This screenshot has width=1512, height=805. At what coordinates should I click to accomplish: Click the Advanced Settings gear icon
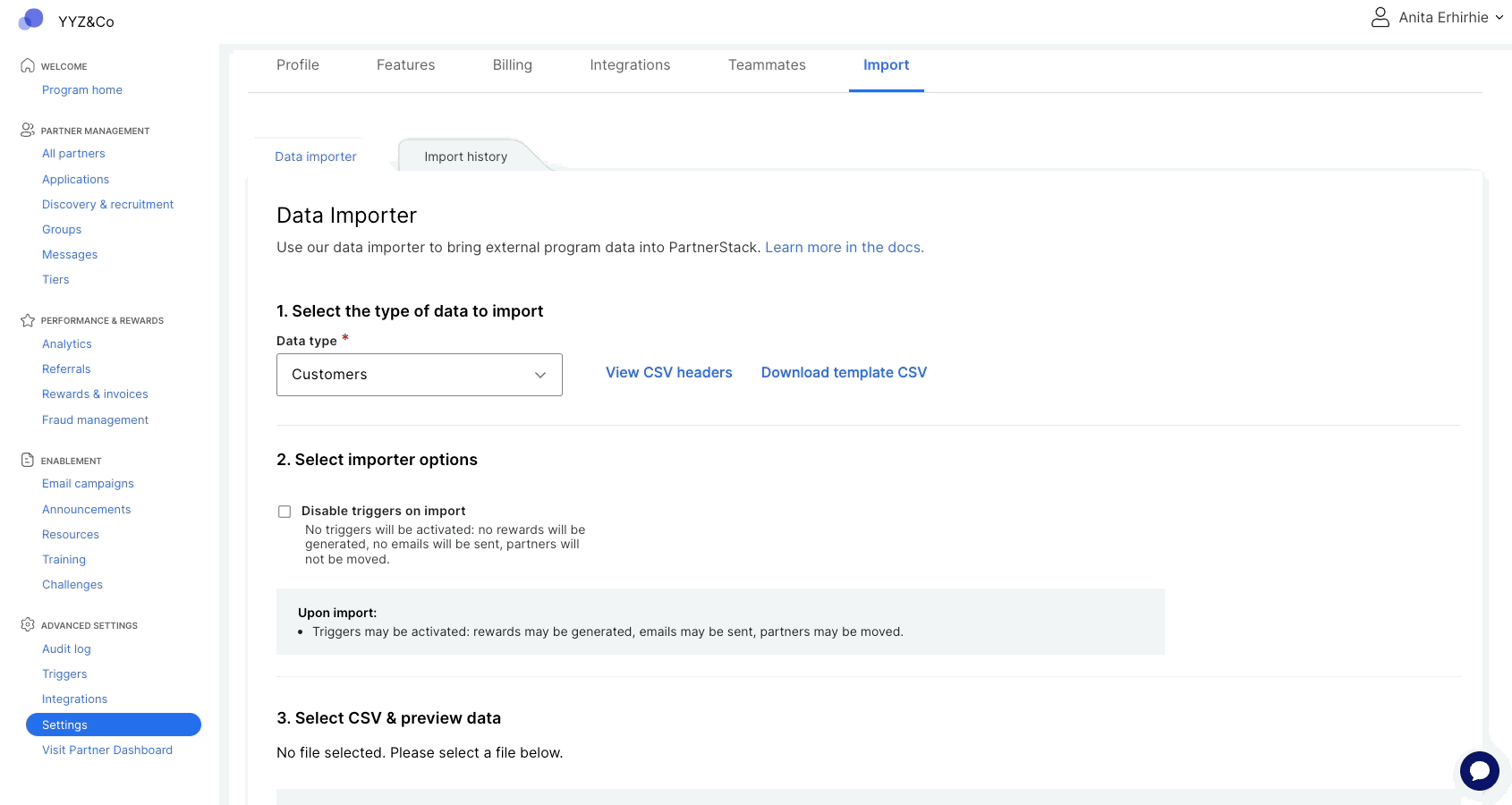point(28,624)
